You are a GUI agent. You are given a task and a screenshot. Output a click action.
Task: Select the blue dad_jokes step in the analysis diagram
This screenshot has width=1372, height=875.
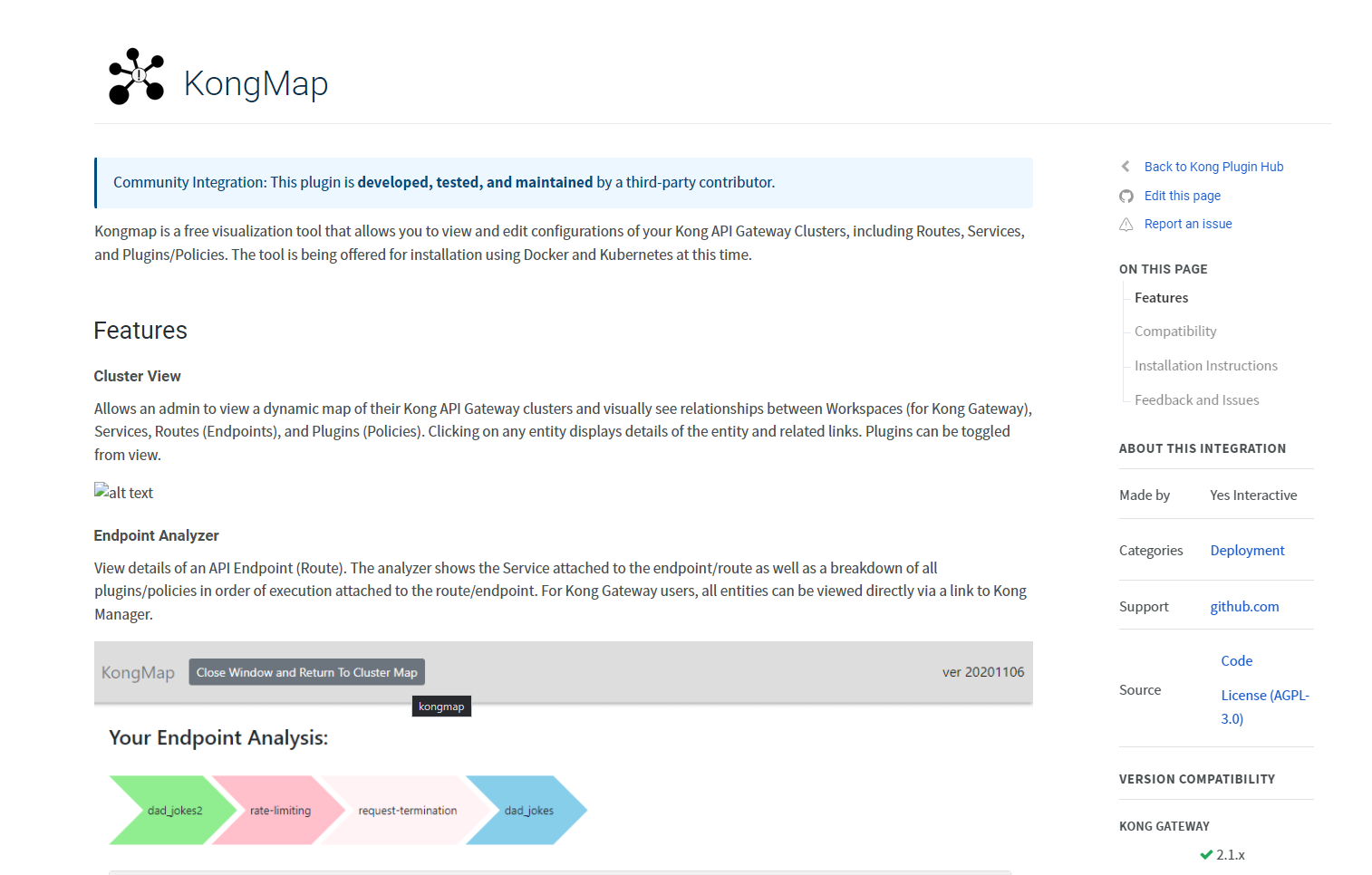pos(527,810)
